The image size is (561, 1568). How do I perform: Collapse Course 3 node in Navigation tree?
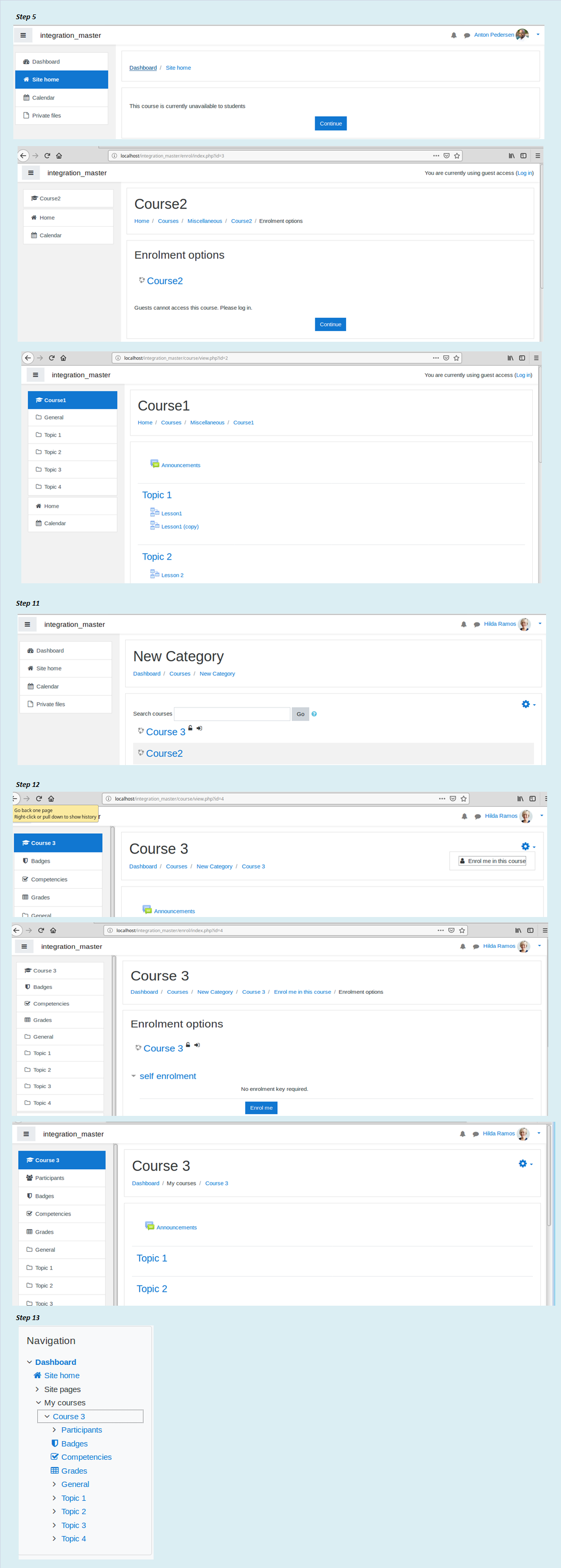tap(47, 1417)
